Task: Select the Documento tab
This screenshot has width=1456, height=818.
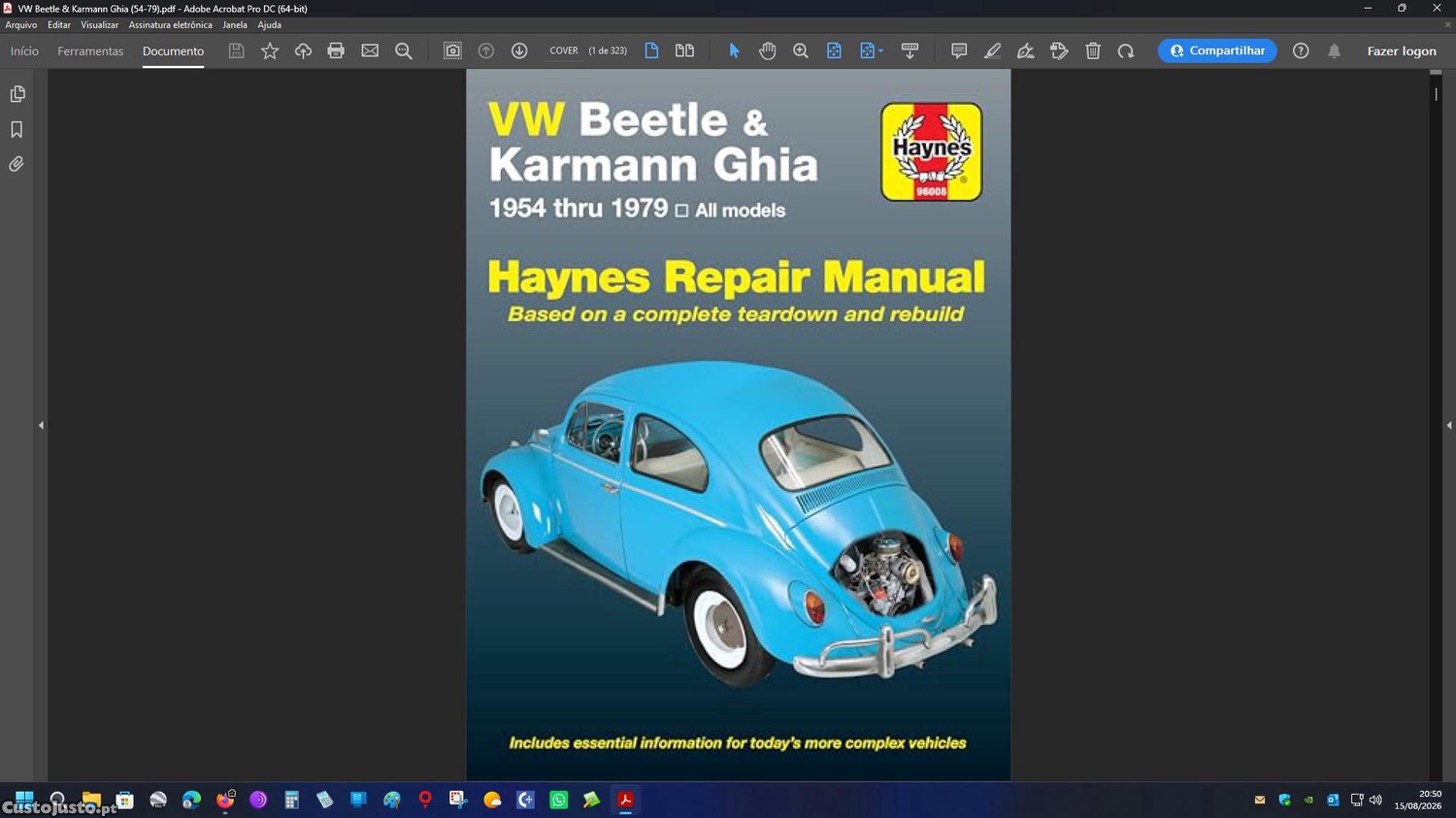Action: (x=173, y=51)
